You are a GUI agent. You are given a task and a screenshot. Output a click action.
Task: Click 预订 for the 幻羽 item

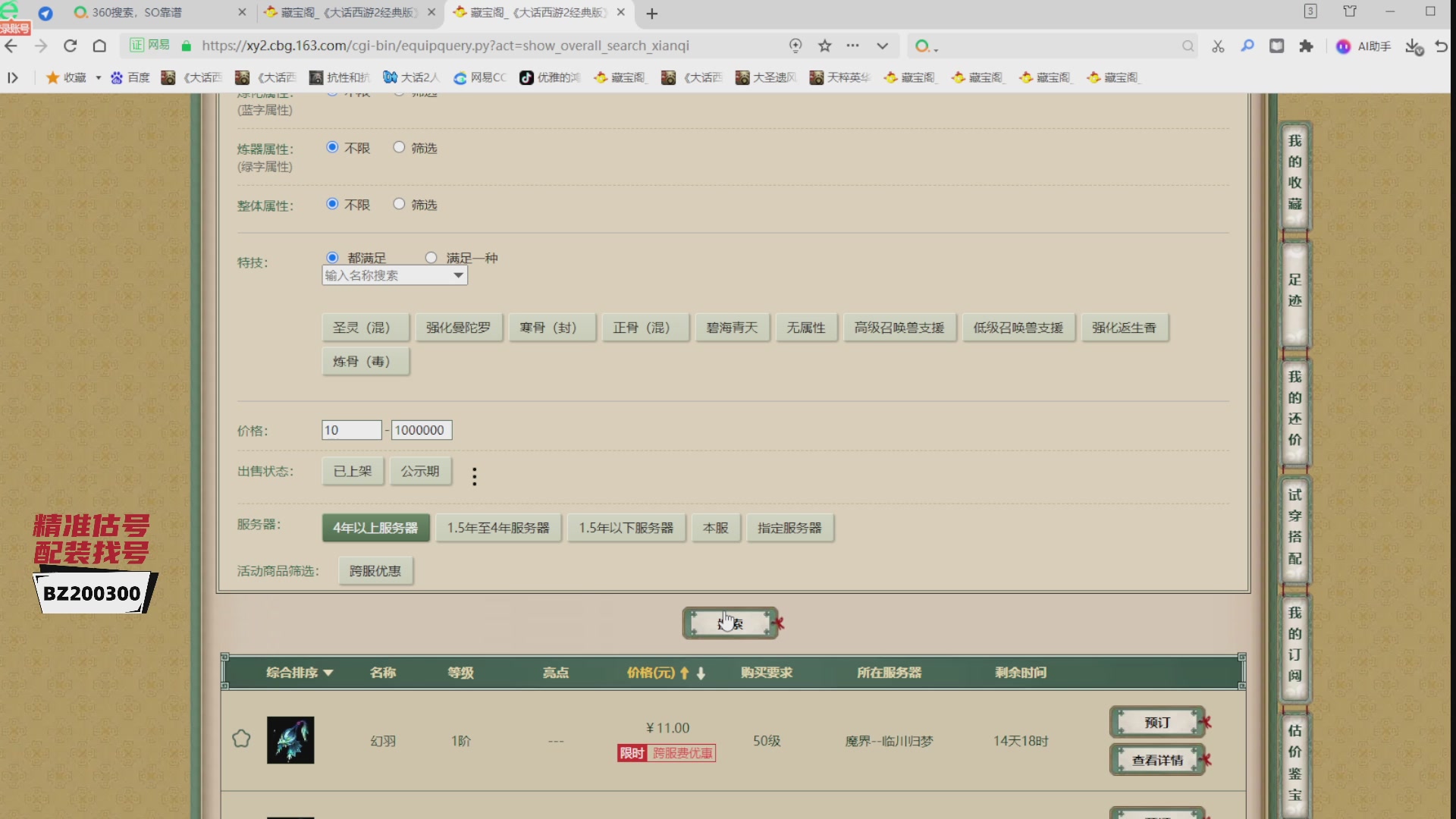tap(1157, 722)
